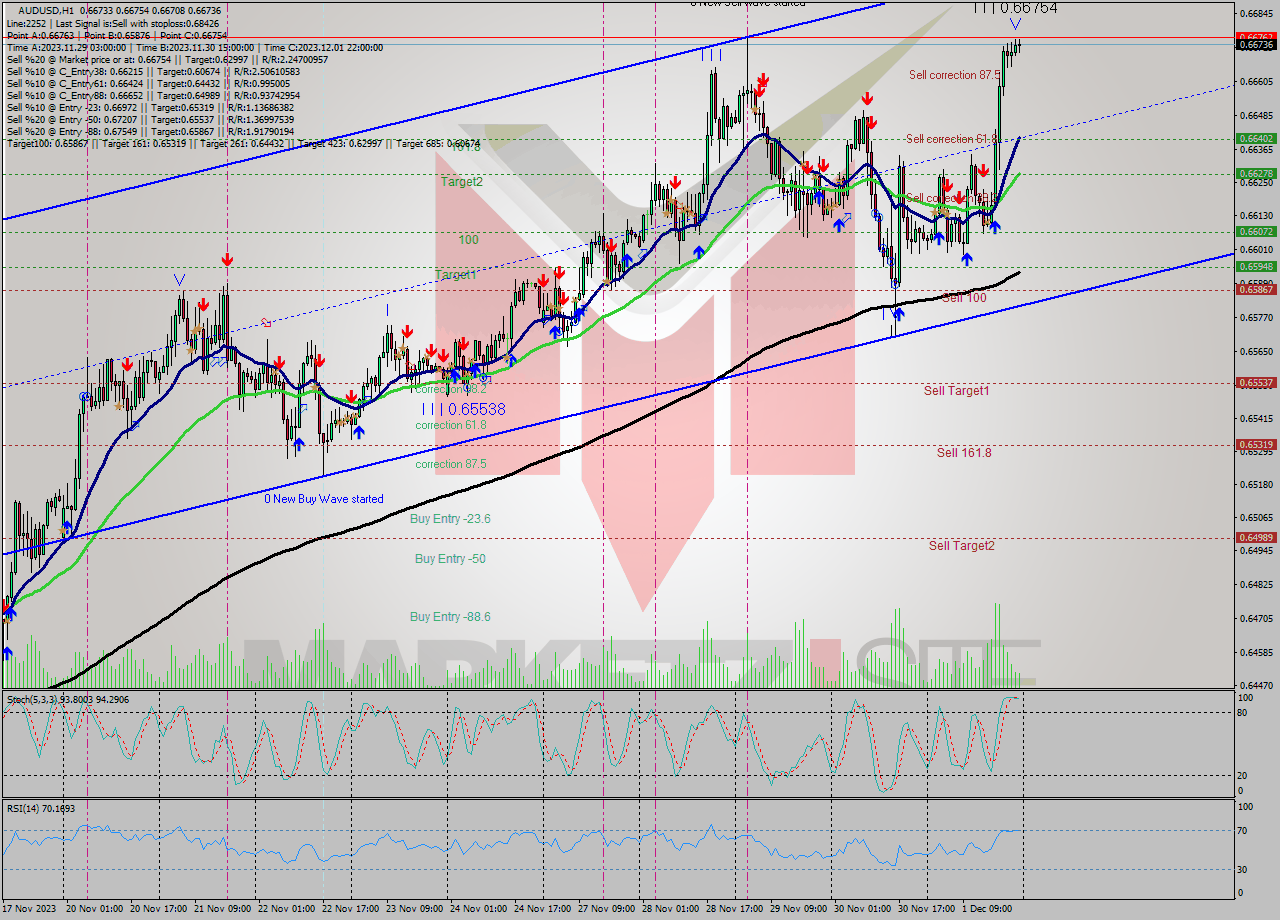The width and height of the screenshot is (1280, 920).
Task: Click the blue up arrow near the 30 Nov low
Action: pyautogui.click(x=897, y=313)
